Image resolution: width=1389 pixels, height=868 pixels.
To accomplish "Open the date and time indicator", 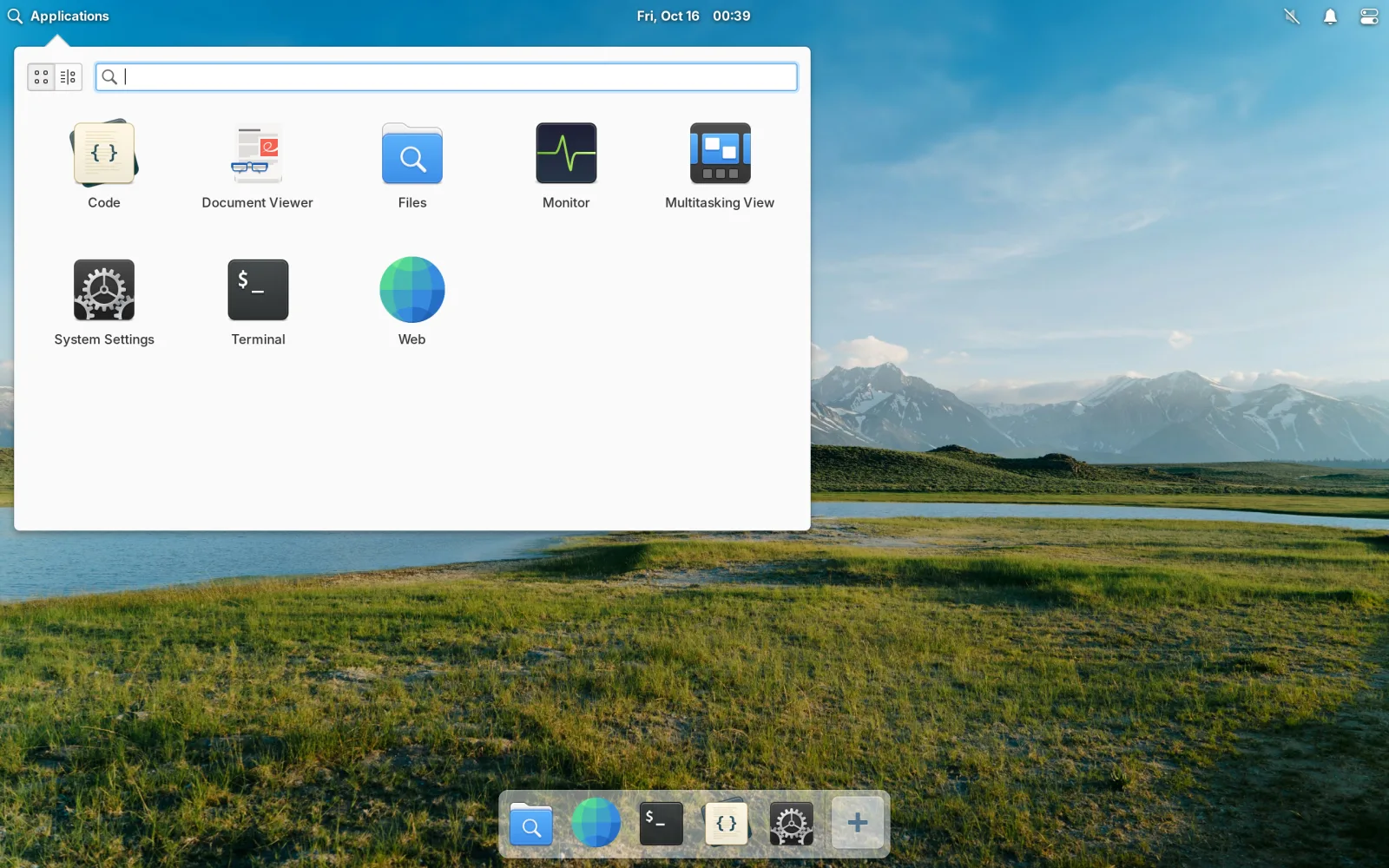I will (694, 16).
